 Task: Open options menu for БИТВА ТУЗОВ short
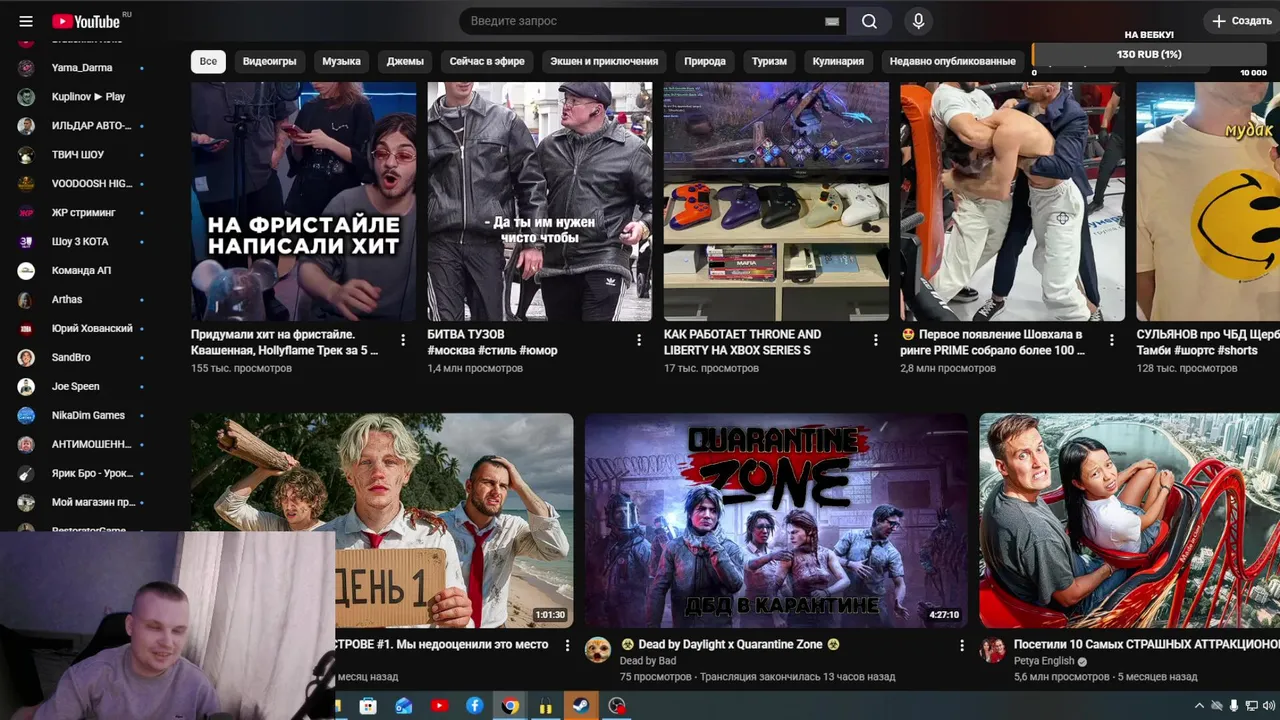click(639, 341)
